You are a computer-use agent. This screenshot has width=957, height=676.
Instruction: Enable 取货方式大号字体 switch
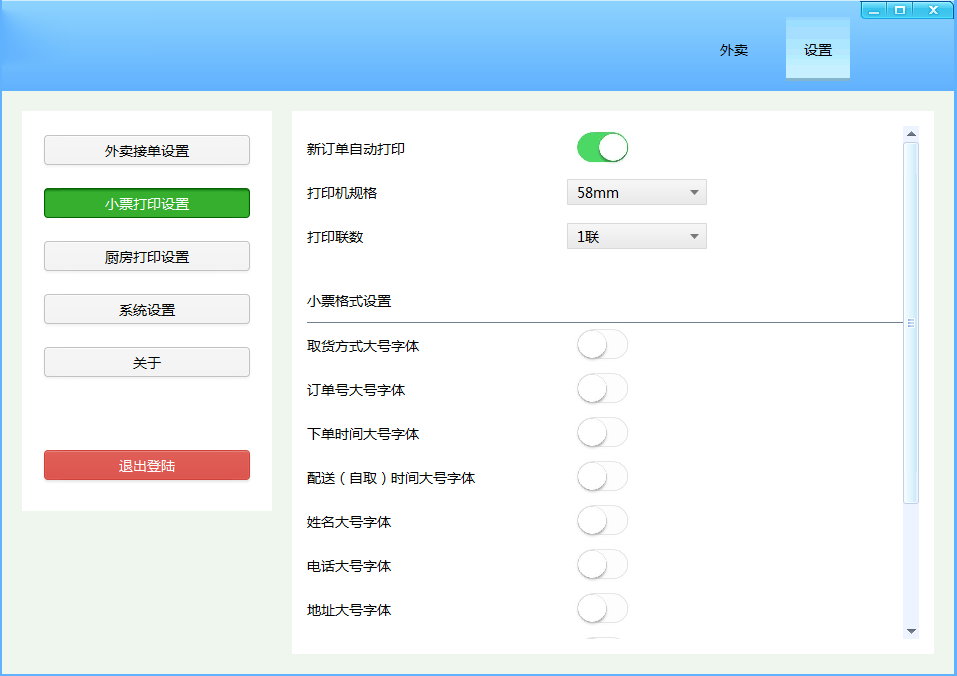602,345
